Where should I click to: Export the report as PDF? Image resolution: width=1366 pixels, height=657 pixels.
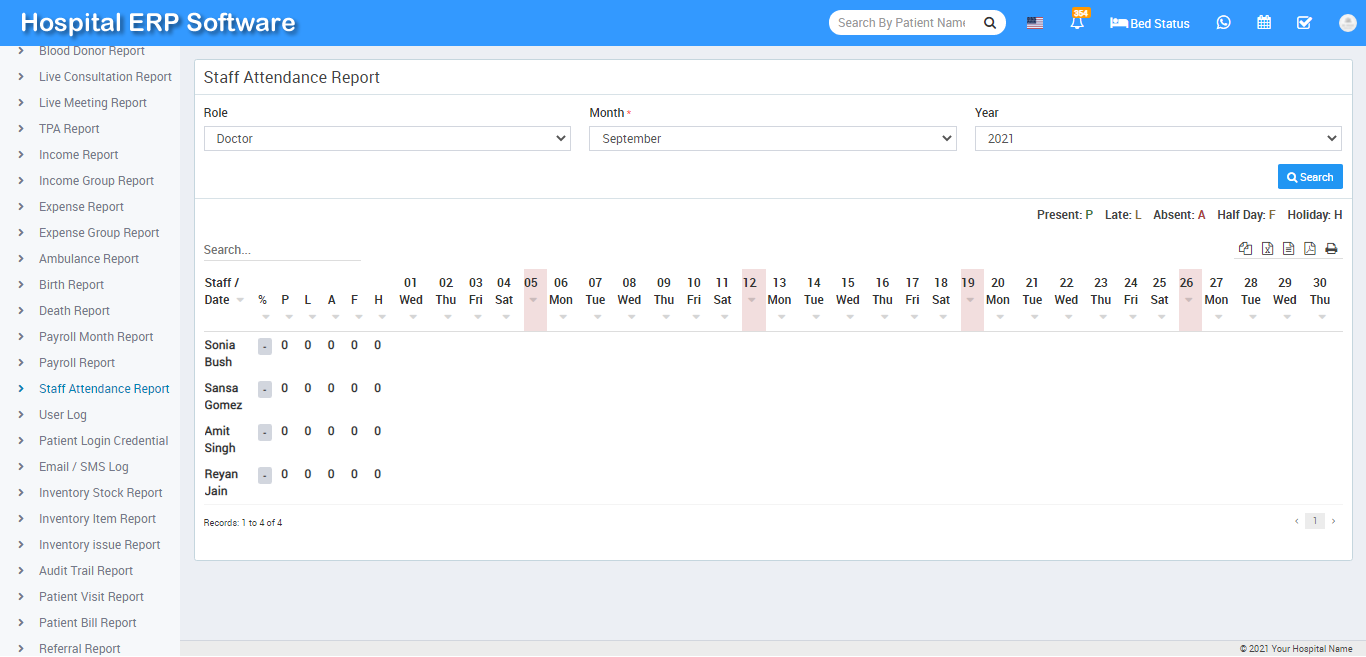tap(1310, 249)
